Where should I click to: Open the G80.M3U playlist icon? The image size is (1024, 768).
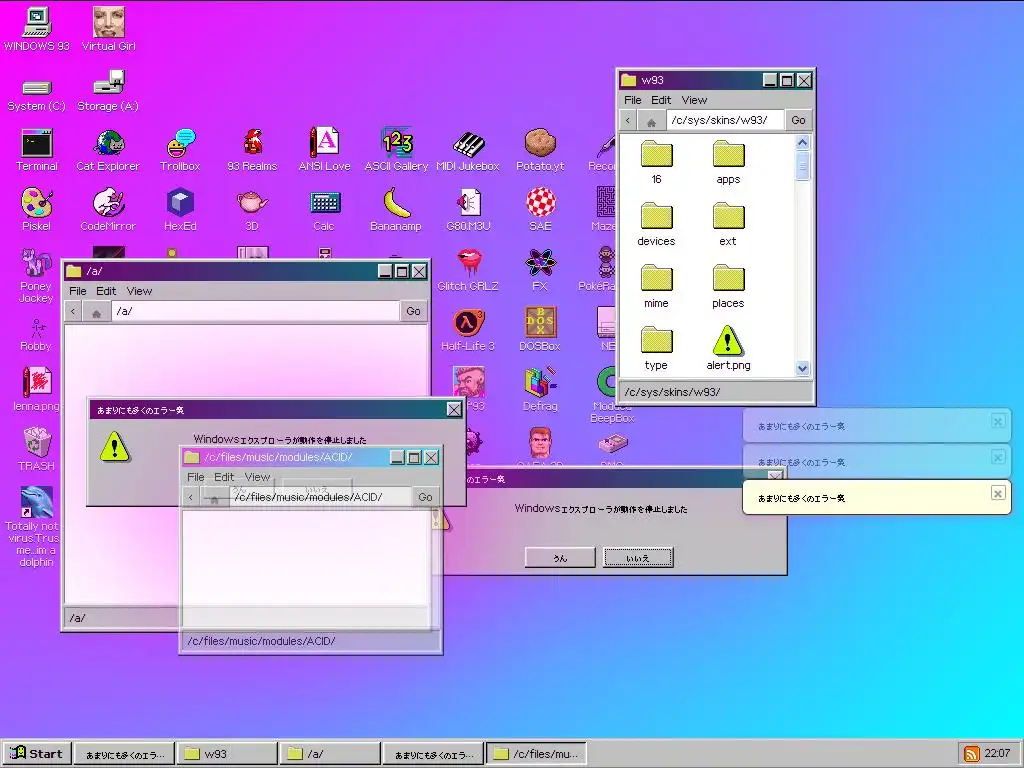tap(468, 210)
